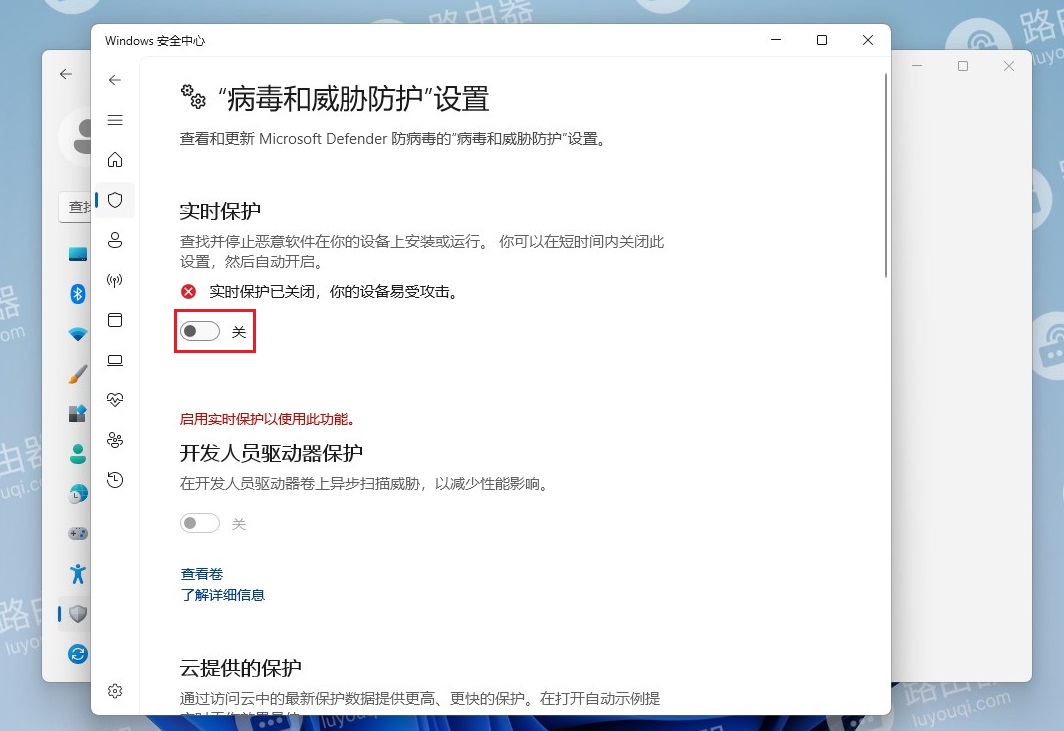Viewport: 1064px width, 731px height.
Task: Go back in Windows Security Center
Action: 115,80
